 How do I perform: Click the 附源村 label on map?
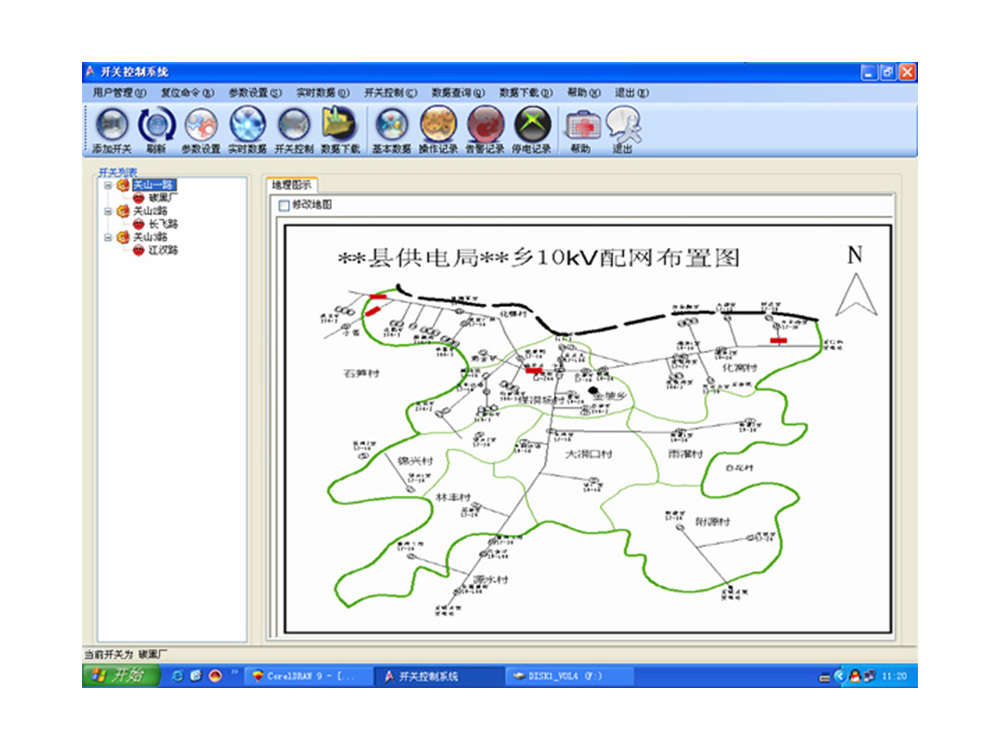click(712, 522)
